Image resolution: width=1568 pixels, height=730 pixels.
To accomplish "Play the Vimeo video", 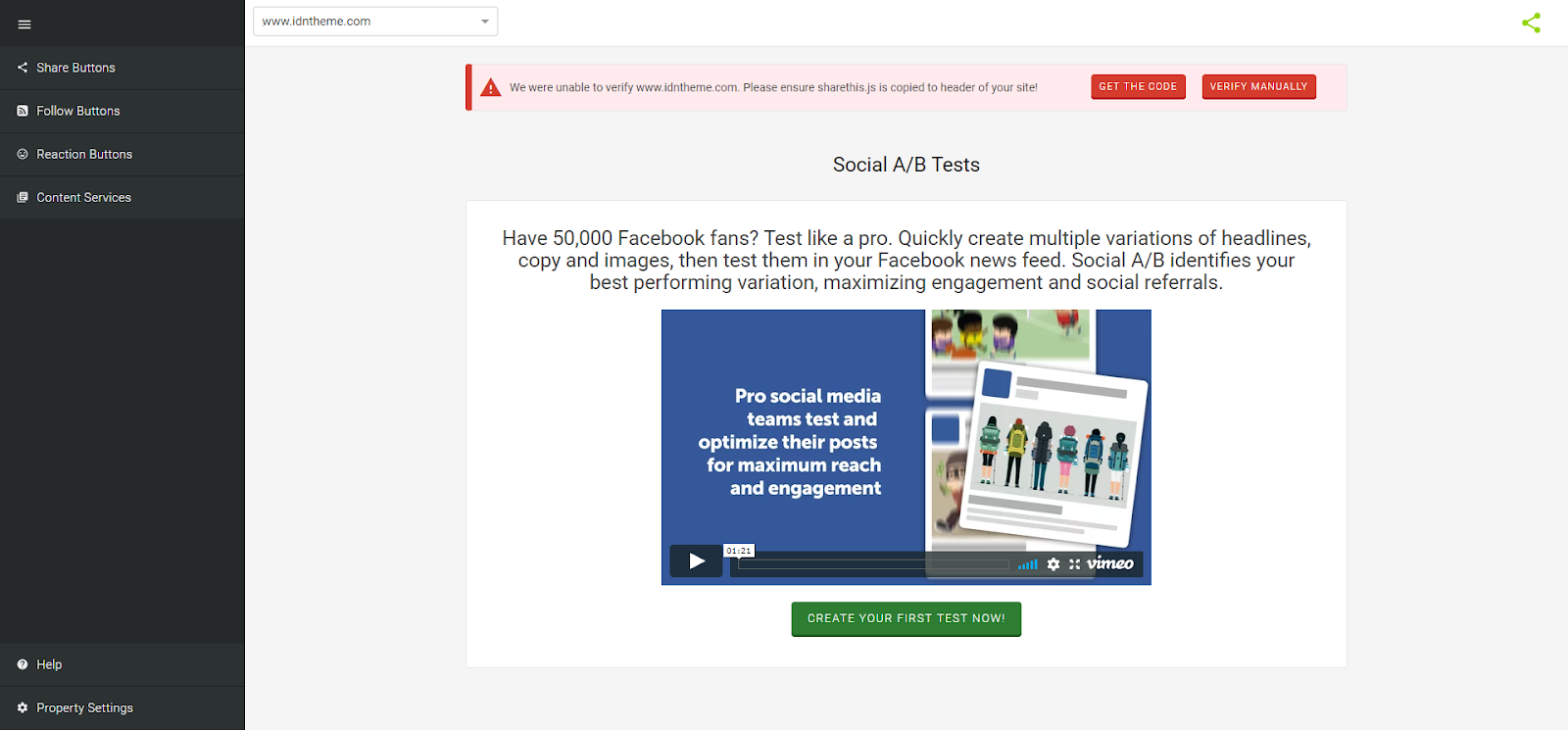I will pos(697,561).
